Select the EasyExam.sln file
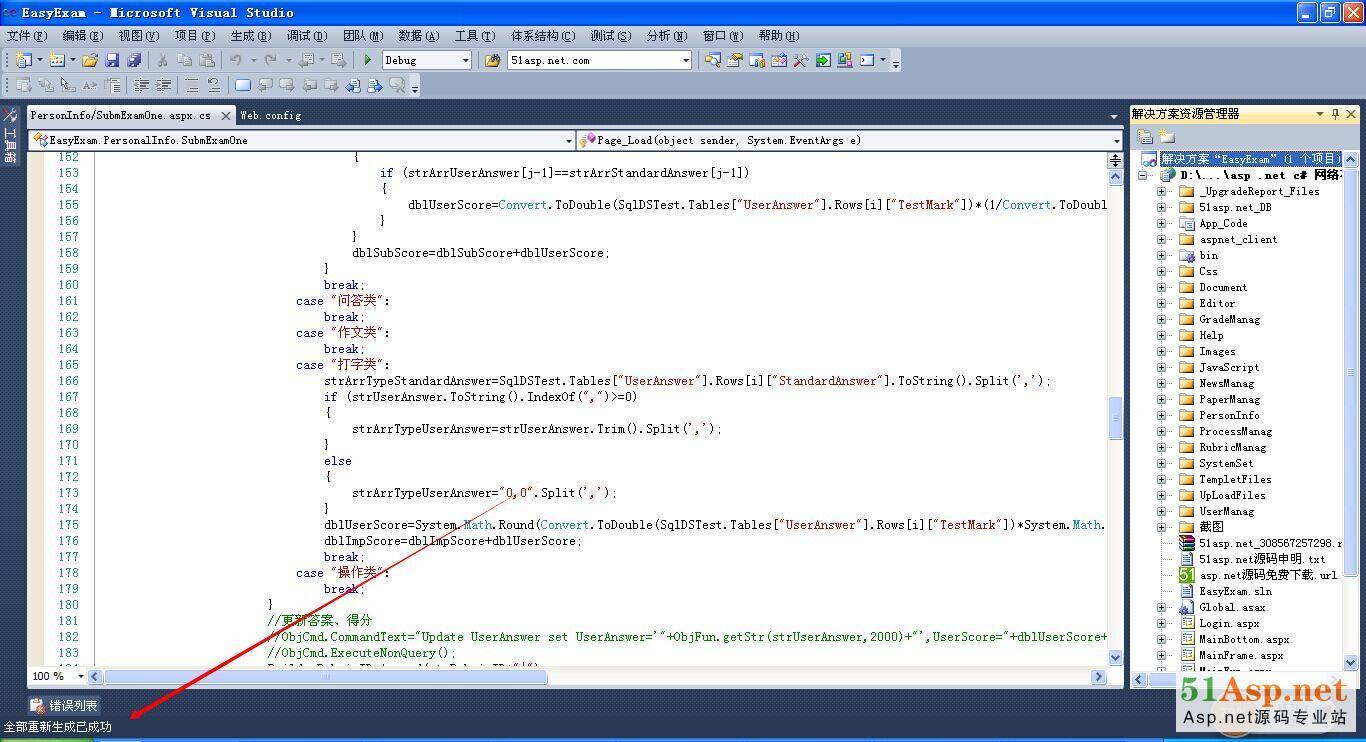Screen dimensions: 1366x742 coord(1235,591)
